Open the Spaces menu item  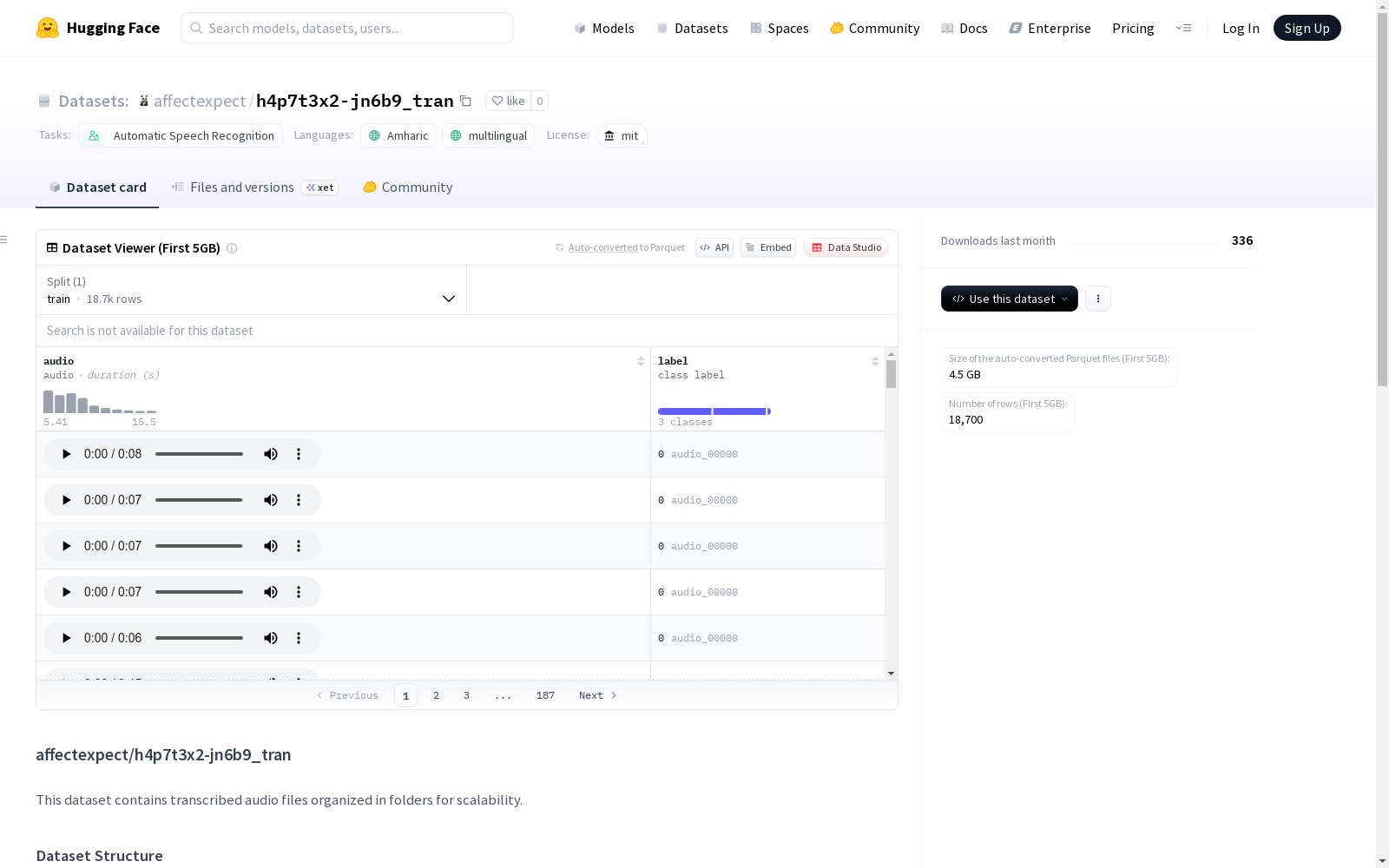[780, 28]
